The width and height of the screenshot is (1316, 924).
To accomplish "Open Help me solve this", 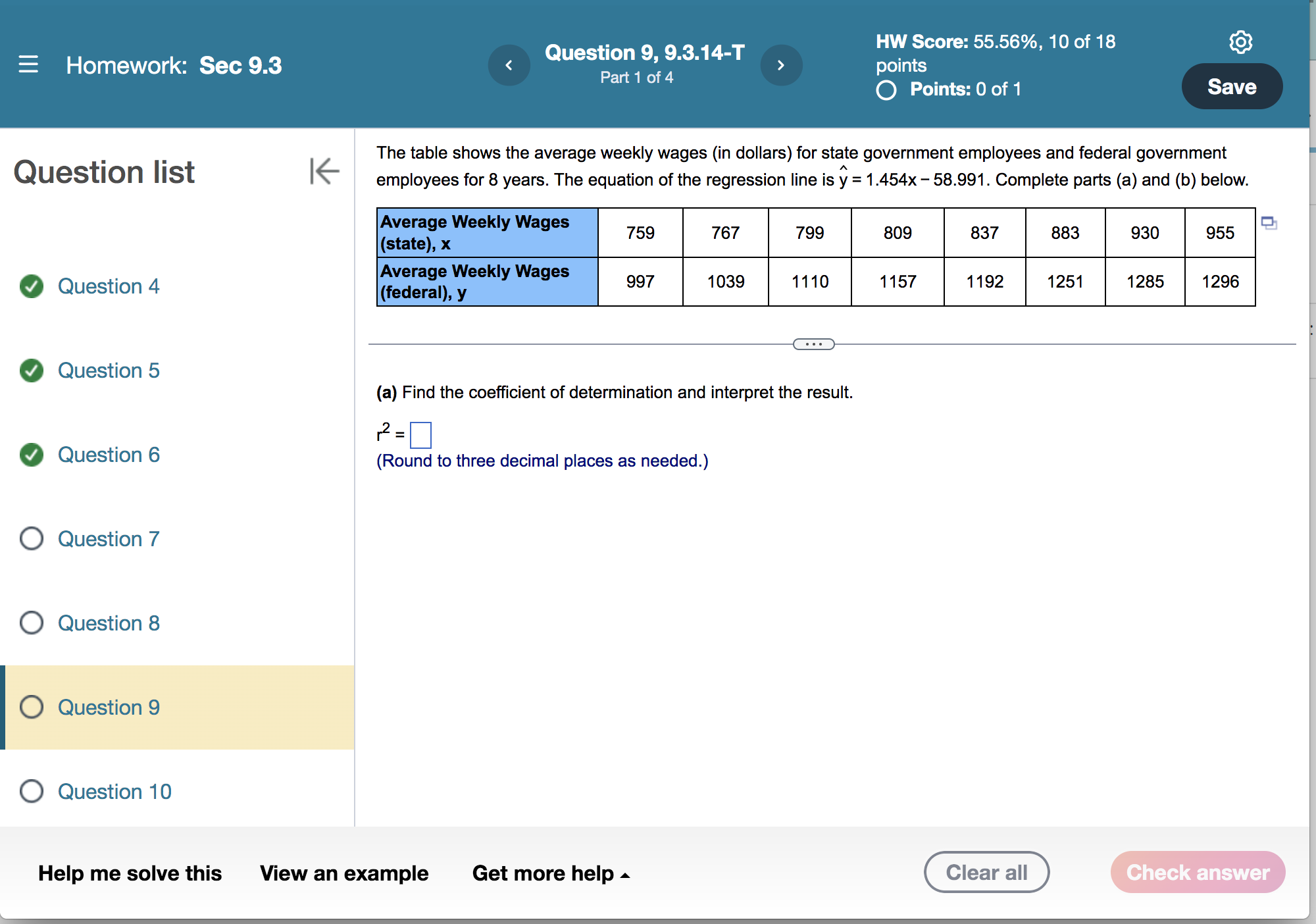I will 130,873.
